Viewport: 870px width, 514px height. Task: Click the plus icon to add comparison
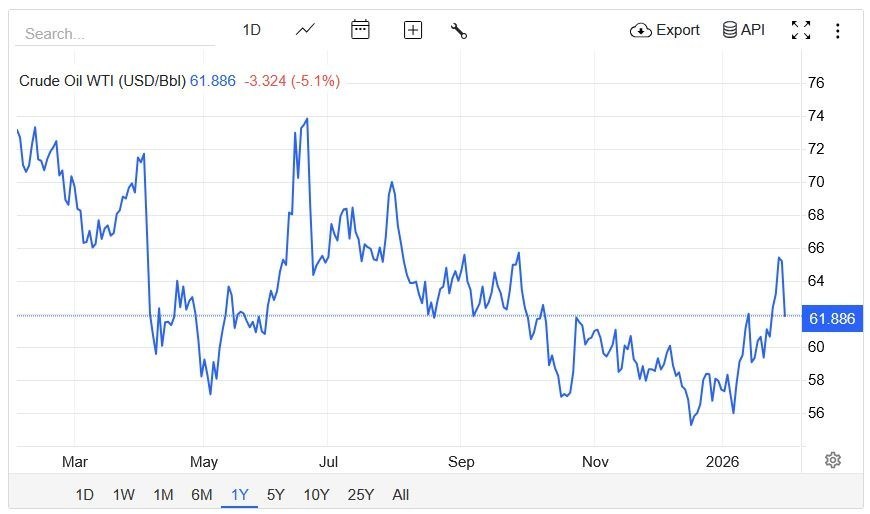coord(413,30)
